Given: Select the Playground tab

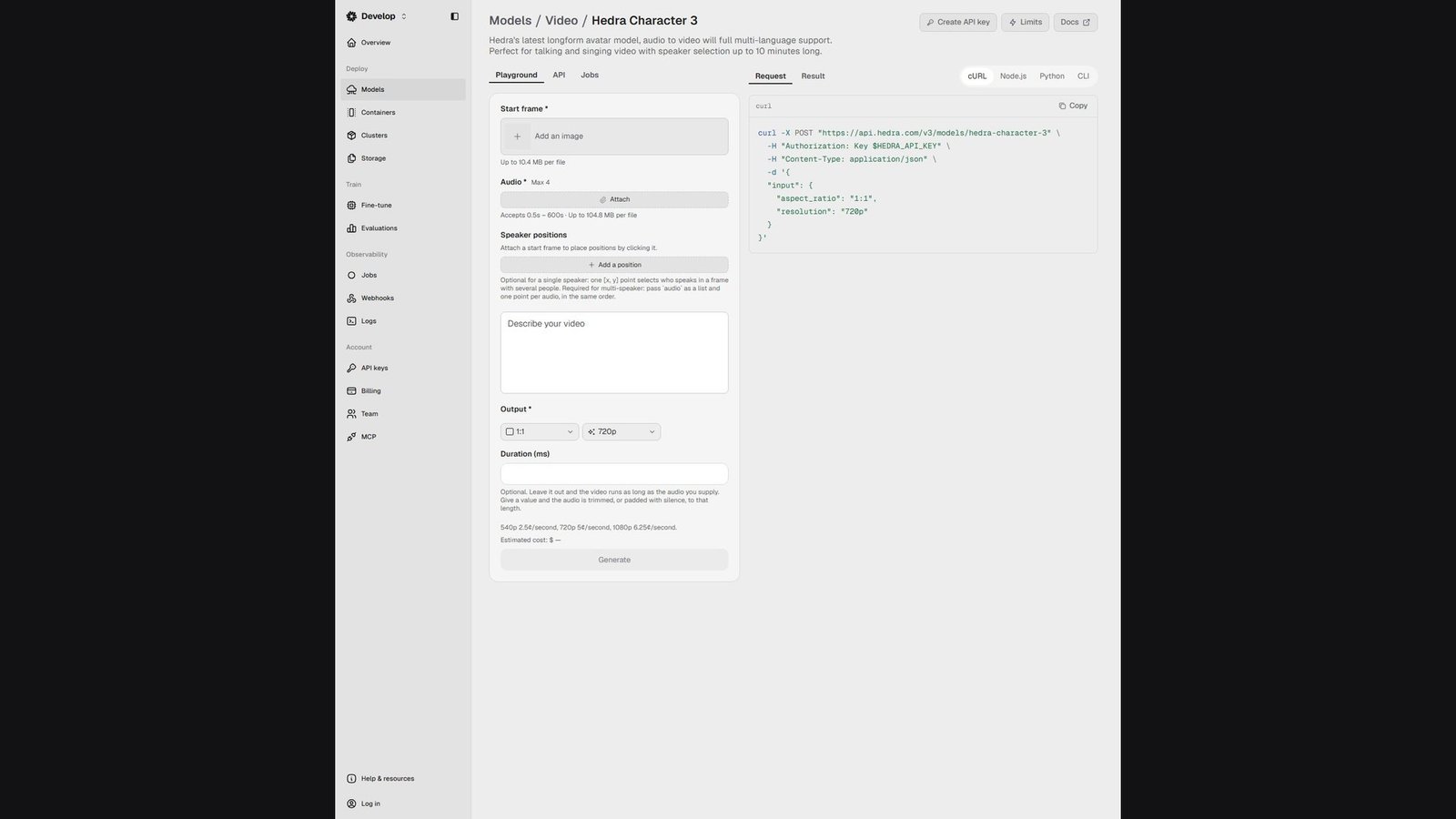Looking at the screenshot, I should pos(517,76).
